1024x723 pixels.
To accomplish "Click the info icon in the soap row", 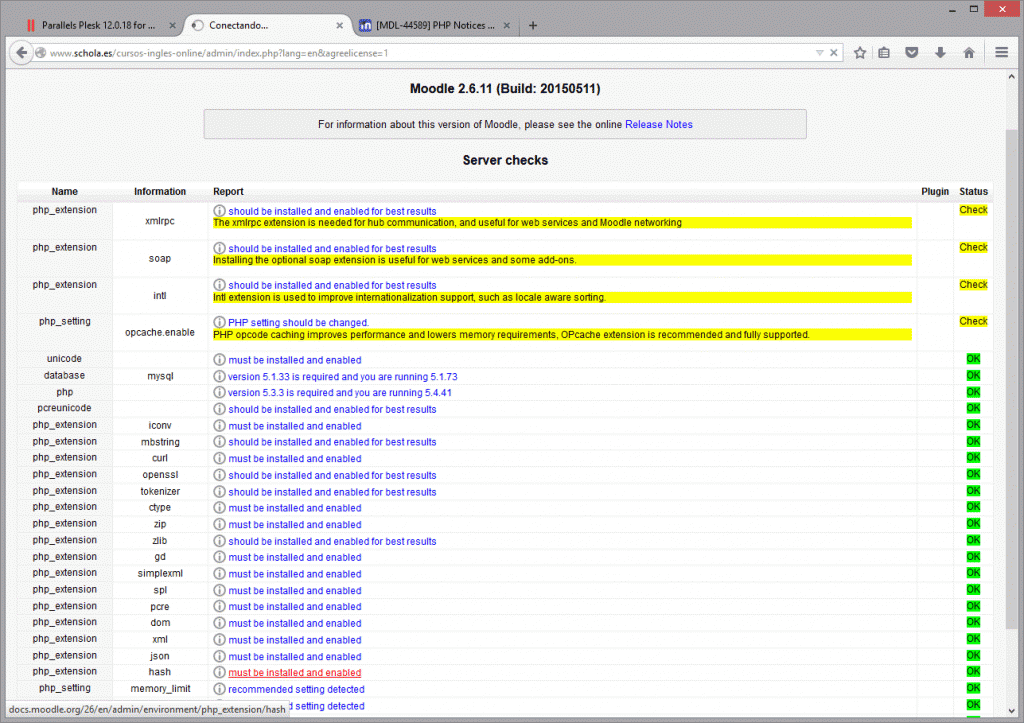I will (219, 248).
